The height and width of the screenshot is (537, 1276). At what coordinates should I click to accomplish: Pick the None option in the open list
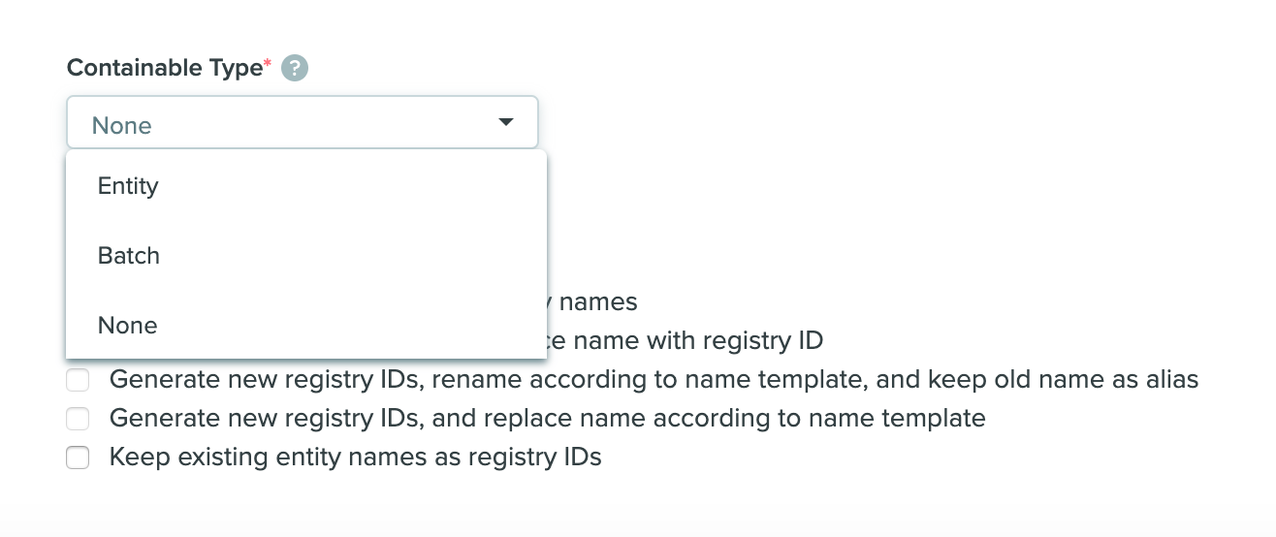click(x=306, y=326)
